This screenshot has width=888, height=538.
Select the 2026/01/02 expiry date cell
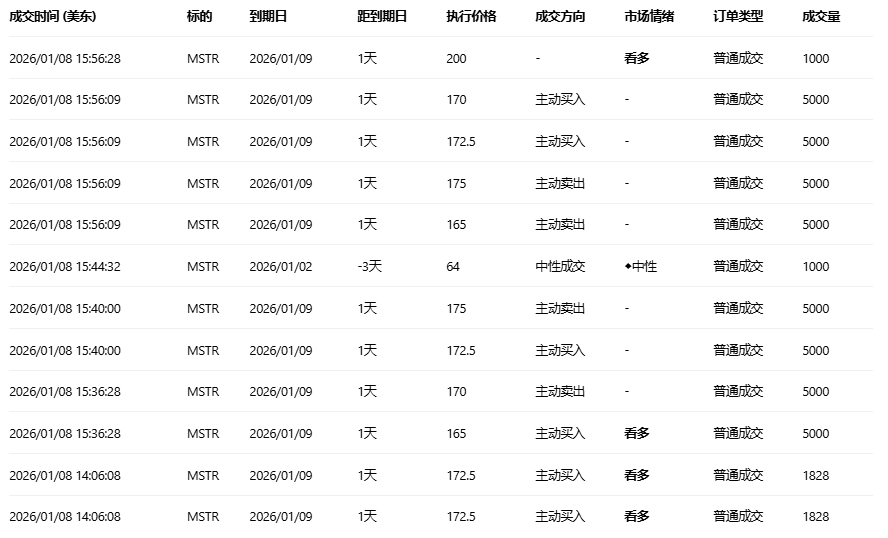click(281, 267)
